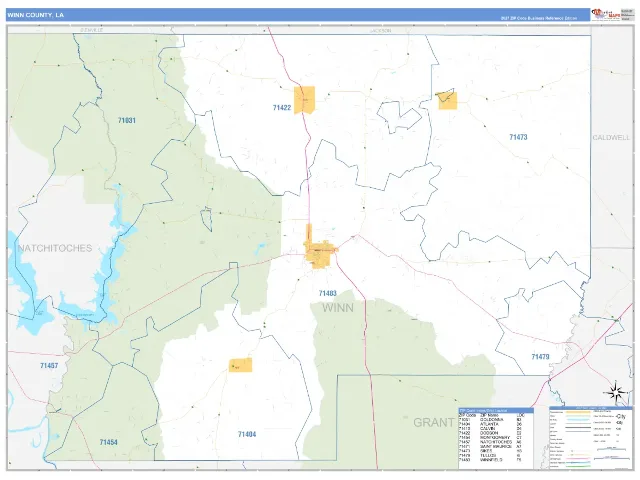This screenshot has height=480, width=640.
Task: Select ZIP code label 71422 on the map
Action: [282, 108]
